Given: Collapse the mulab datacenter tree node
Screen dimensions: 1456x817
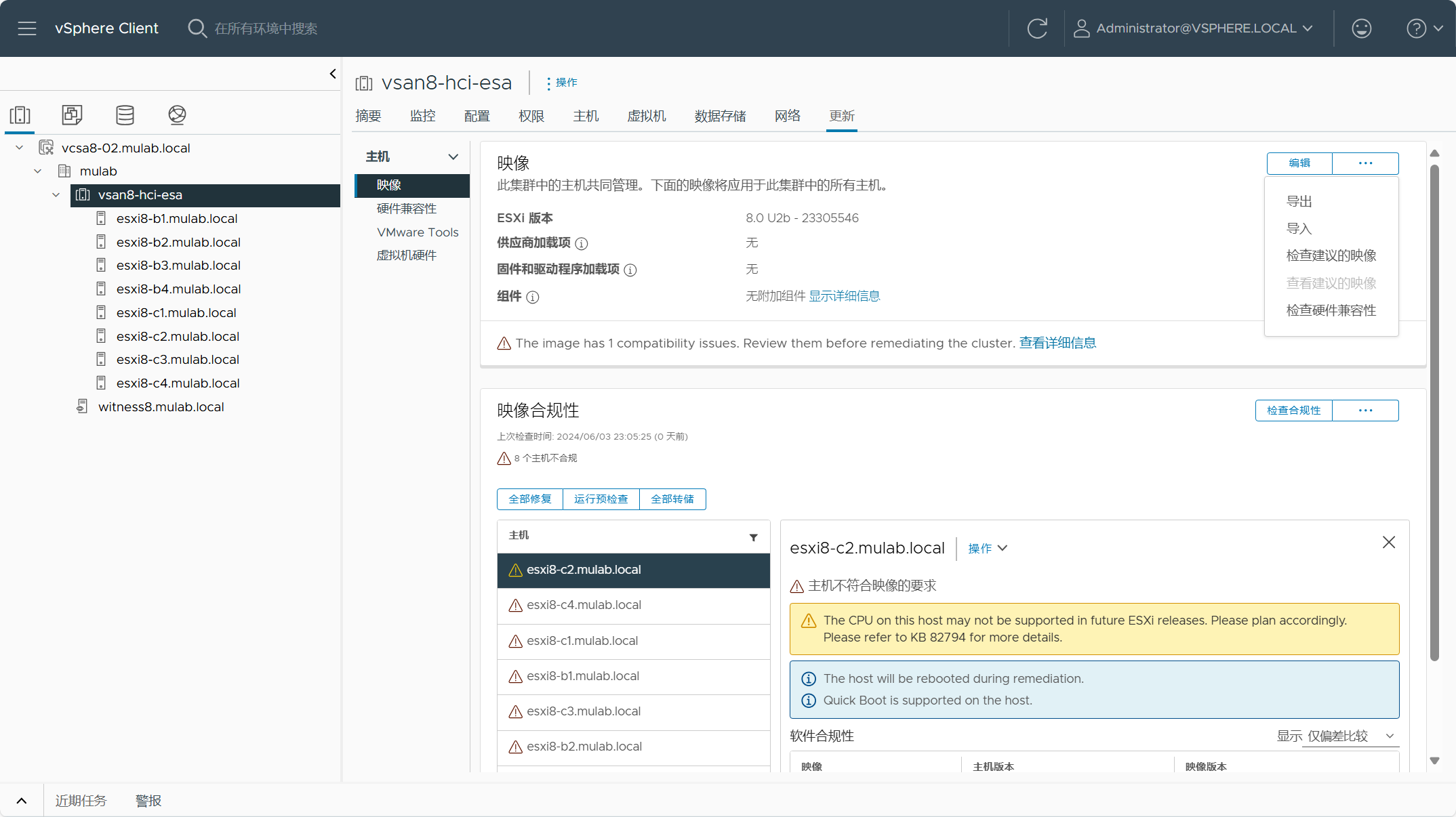Looking at the screenshot, I should point(38,171).
